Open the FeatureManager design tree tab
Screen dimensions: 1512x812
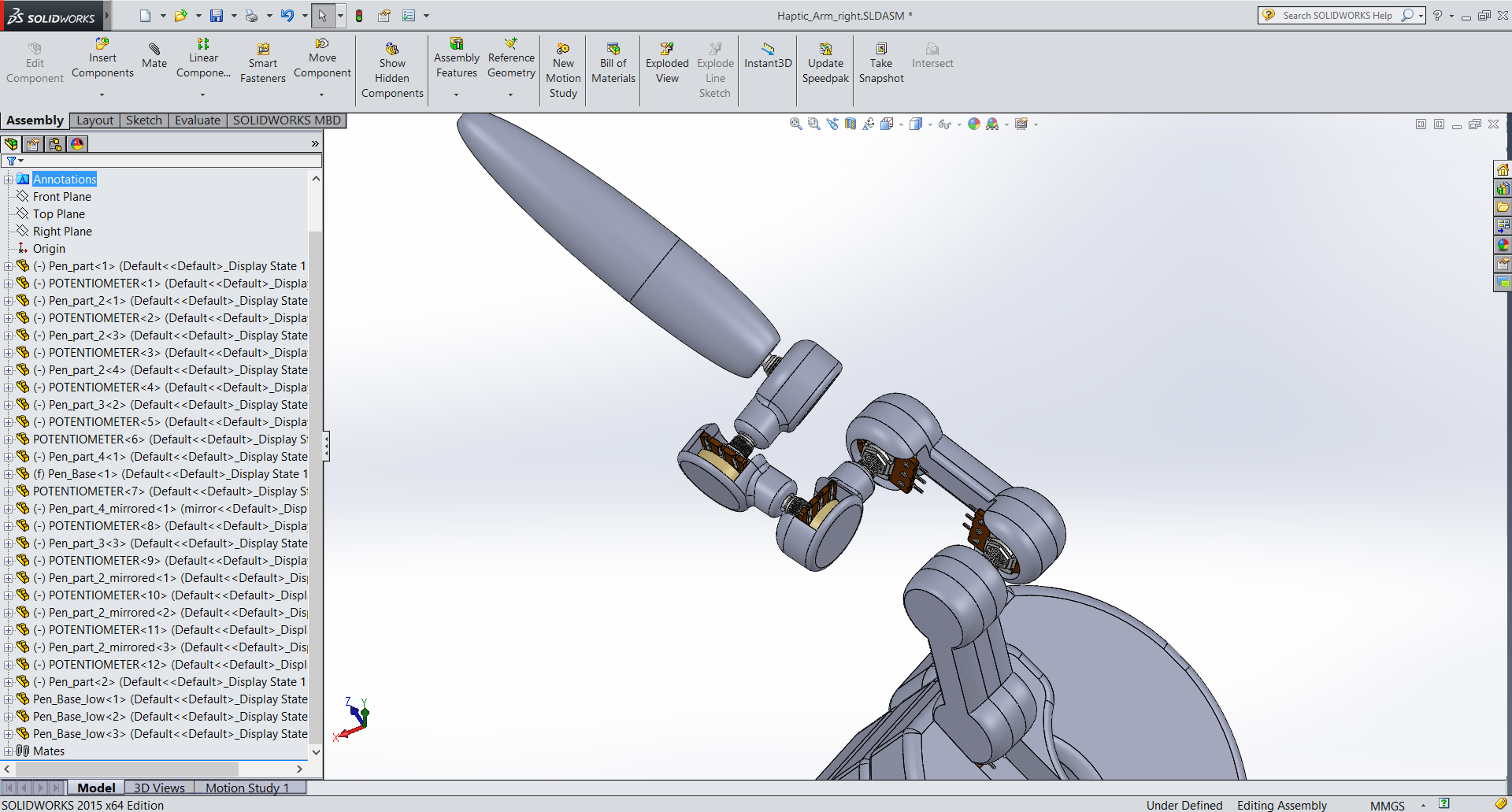11,144
